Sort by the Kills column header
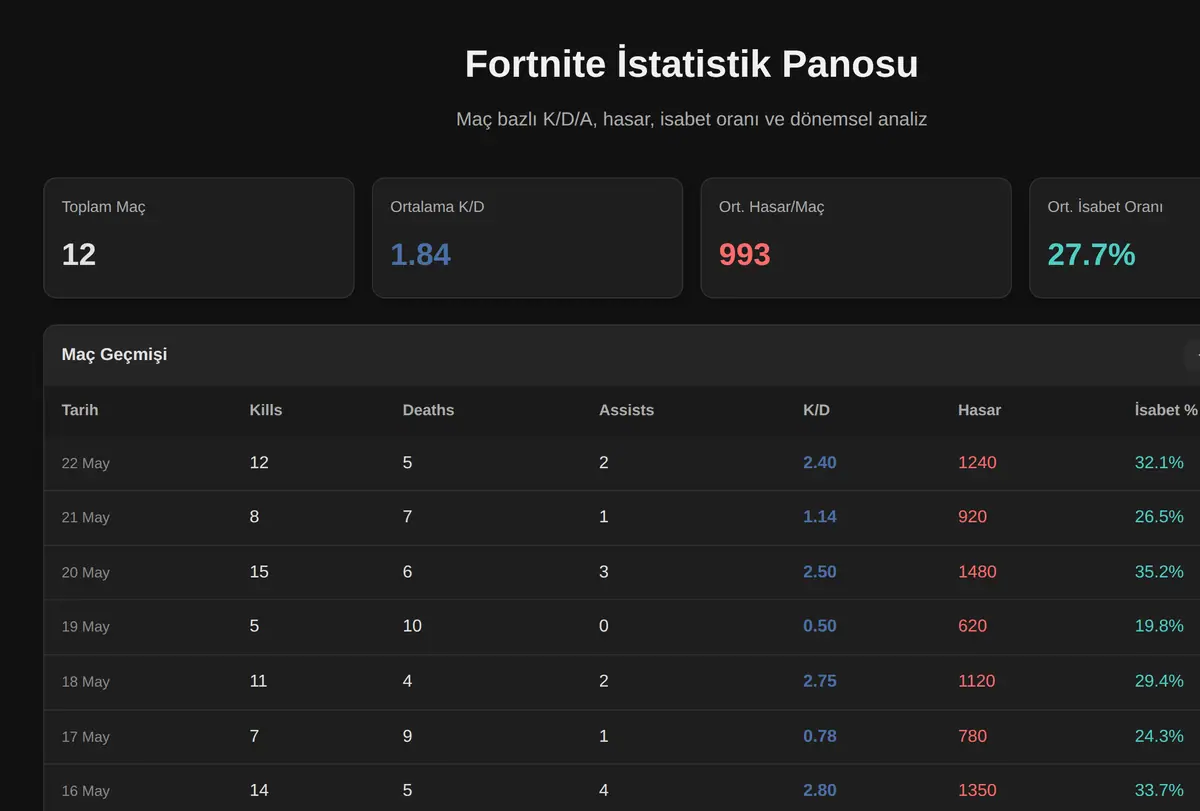The width and height of the screenshot is (1200, 811). click(x=266, y=410)
